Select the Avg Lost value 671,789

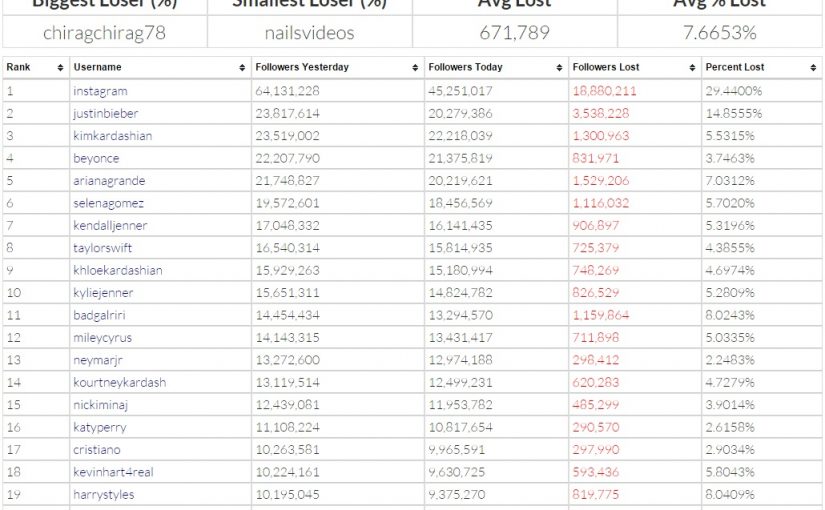point(514,33)
